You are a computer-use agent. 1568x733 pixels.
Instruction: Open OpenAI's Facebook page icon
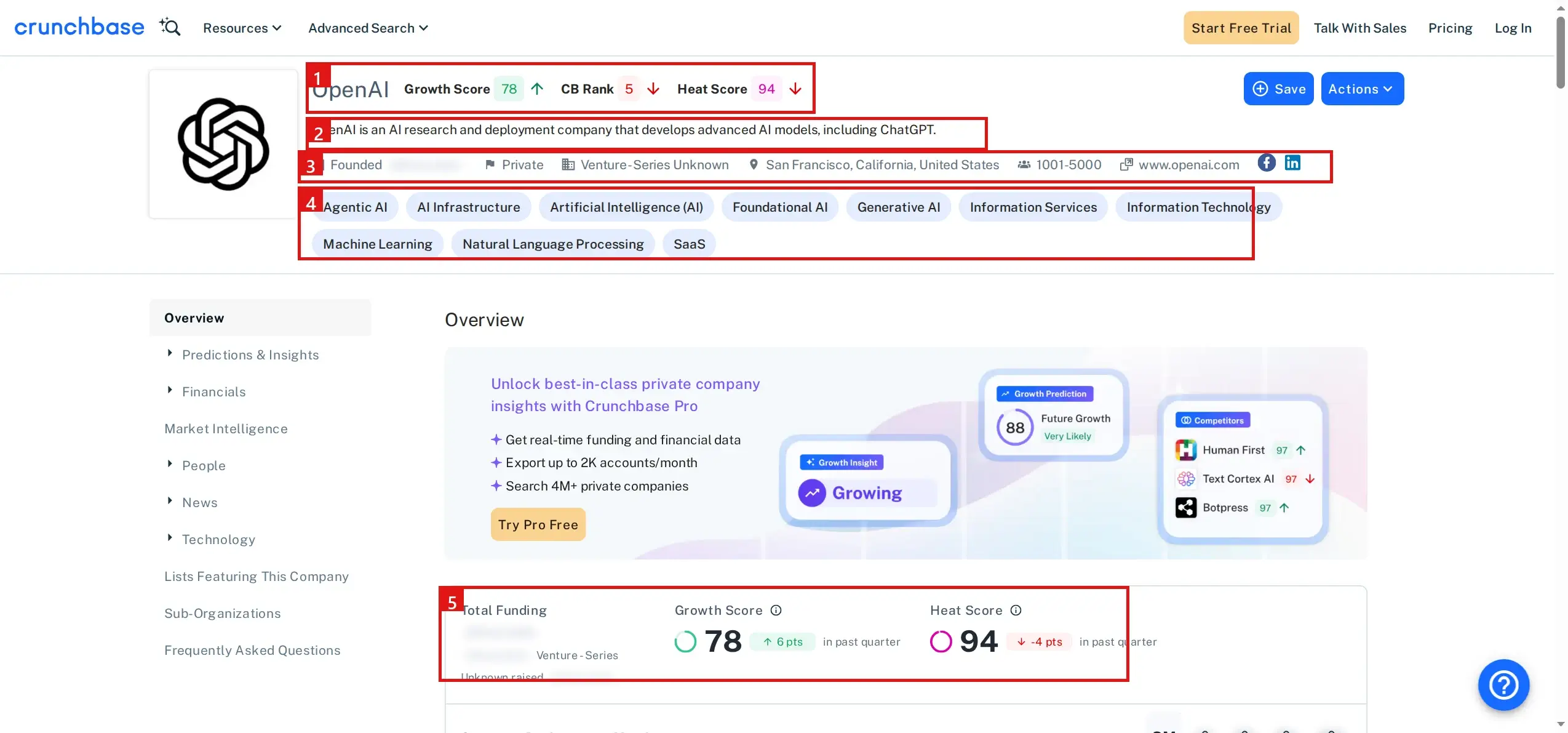tap(1267, 162)
